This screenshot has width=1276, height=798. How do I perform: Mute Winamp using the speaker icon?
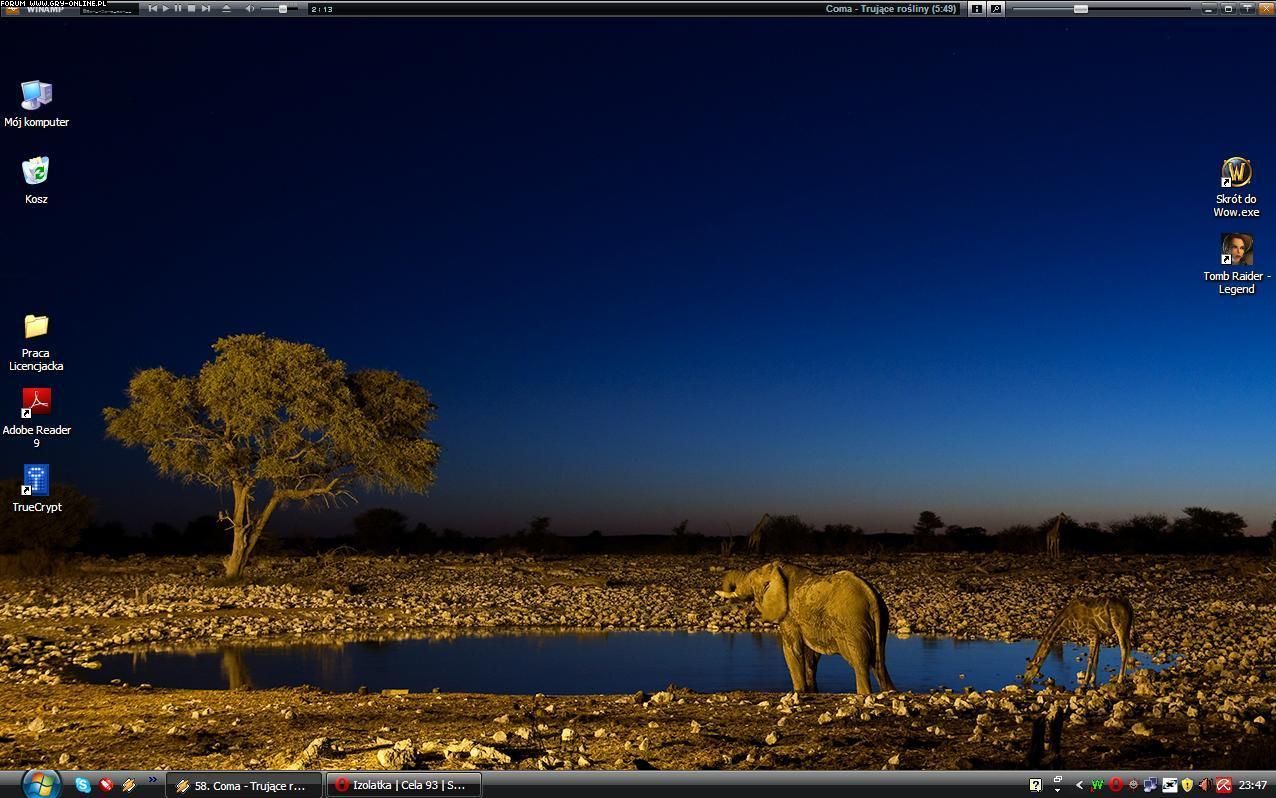point(250,8)
